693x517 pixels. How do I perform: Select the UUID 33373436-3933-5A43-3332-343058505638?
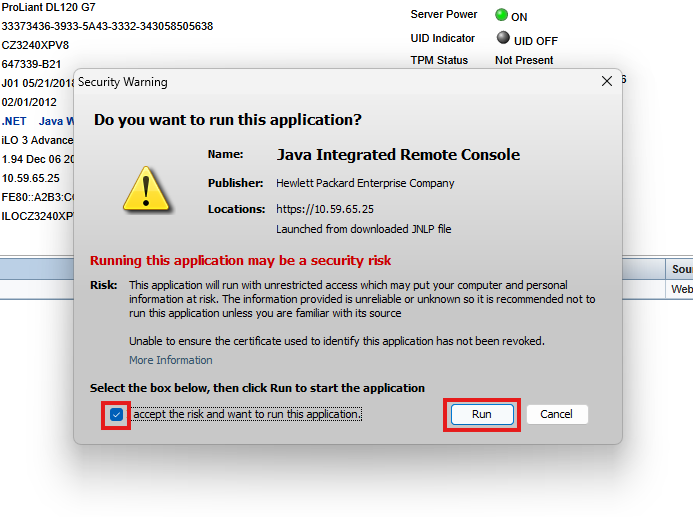coord(107,26)
